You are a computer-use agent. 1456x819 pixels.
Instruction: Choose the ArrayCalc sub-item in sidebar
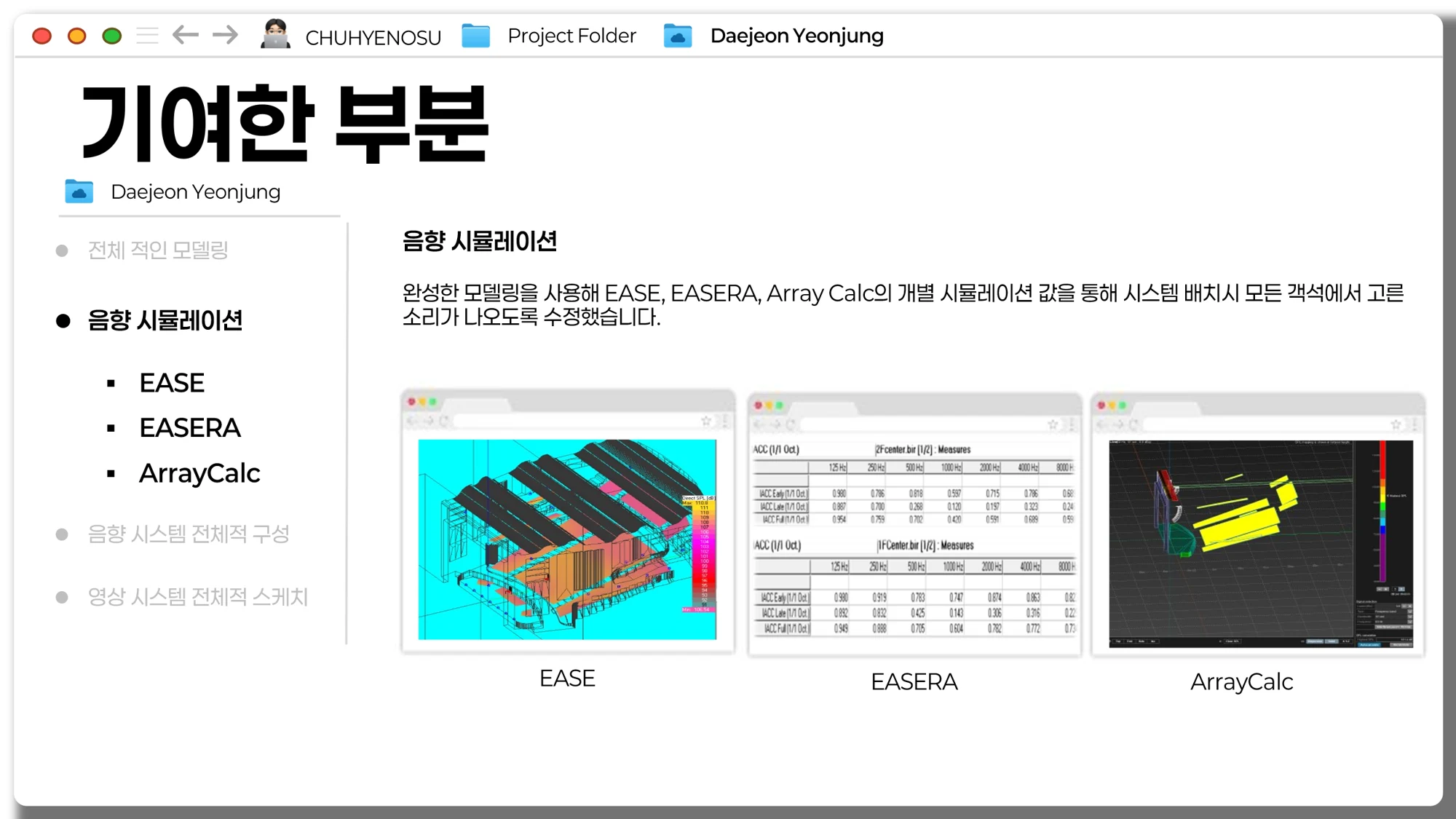click(x=199, y=473)
